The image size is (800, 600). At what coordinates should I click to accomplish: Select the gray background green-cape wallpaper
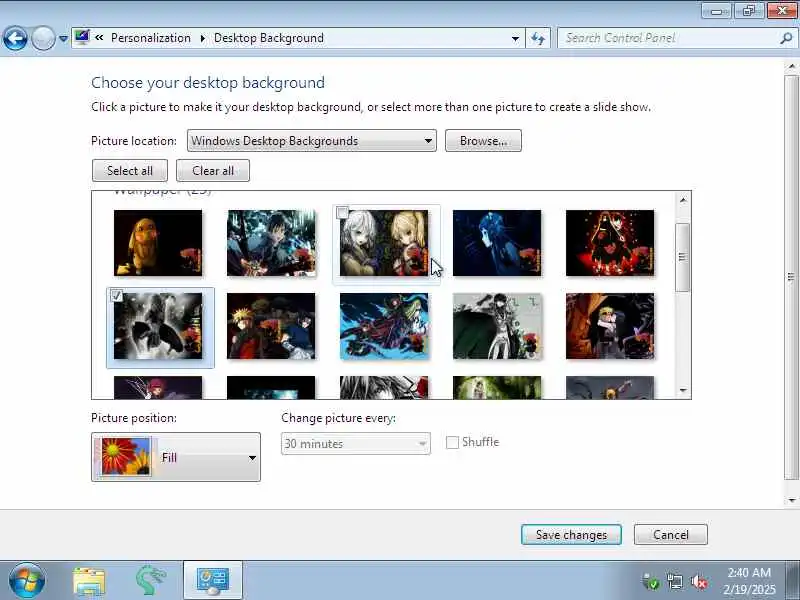coord(497,326)
